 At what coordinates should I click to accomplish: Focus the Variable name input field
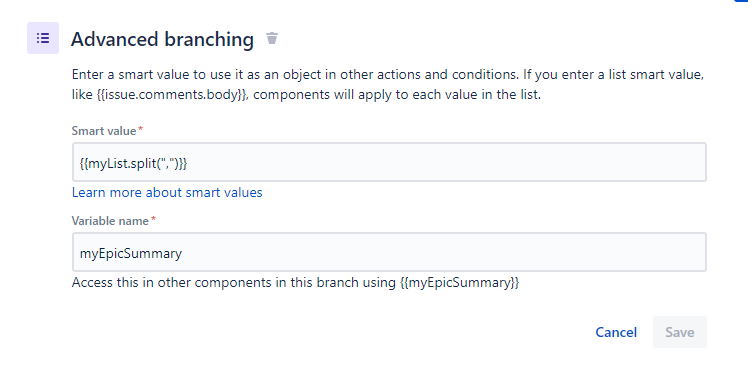pos(389,252)
